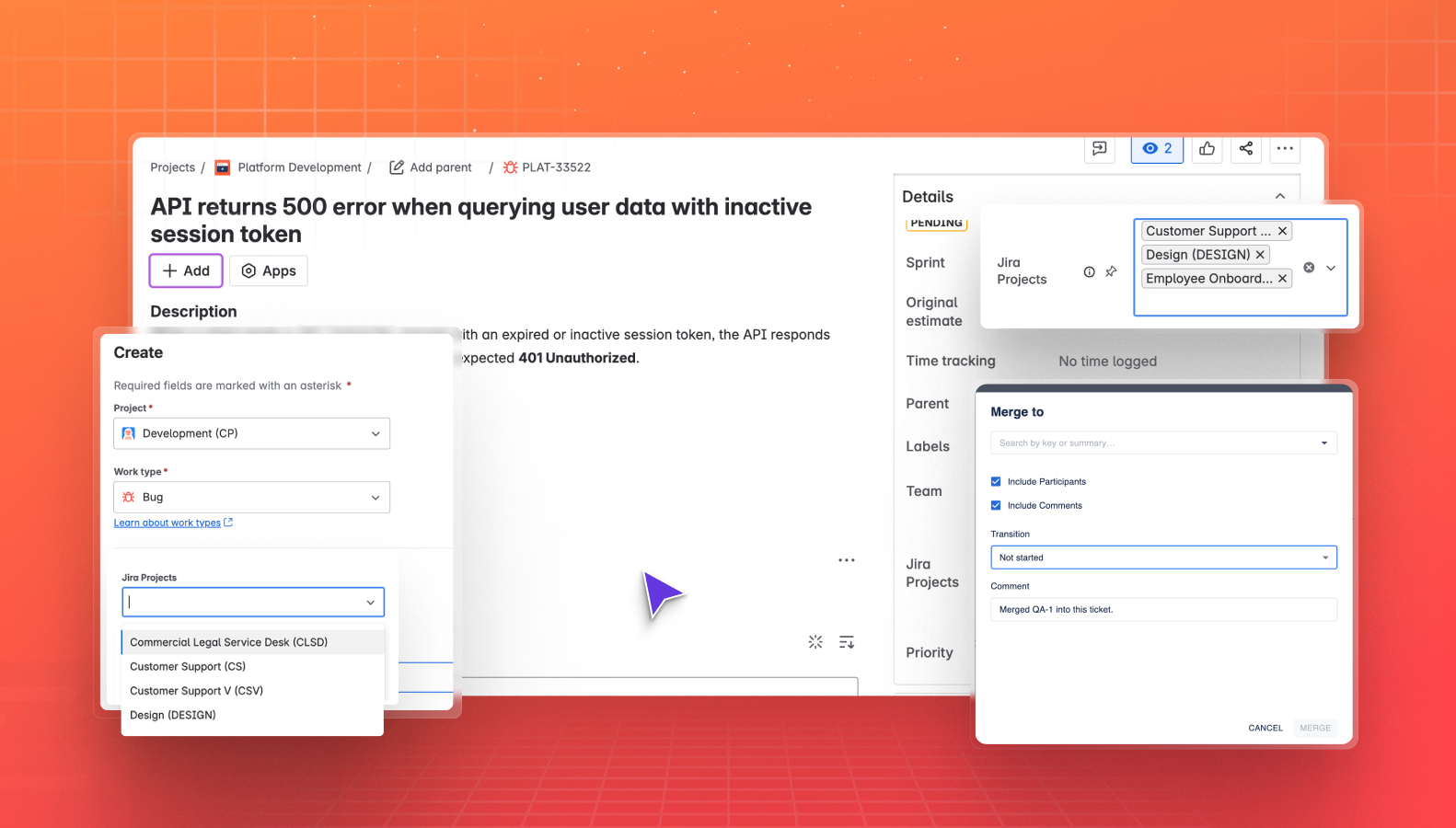
Task: Toggle the Jira Projects dropdown chevron in Create
Action: coord(370,603)
